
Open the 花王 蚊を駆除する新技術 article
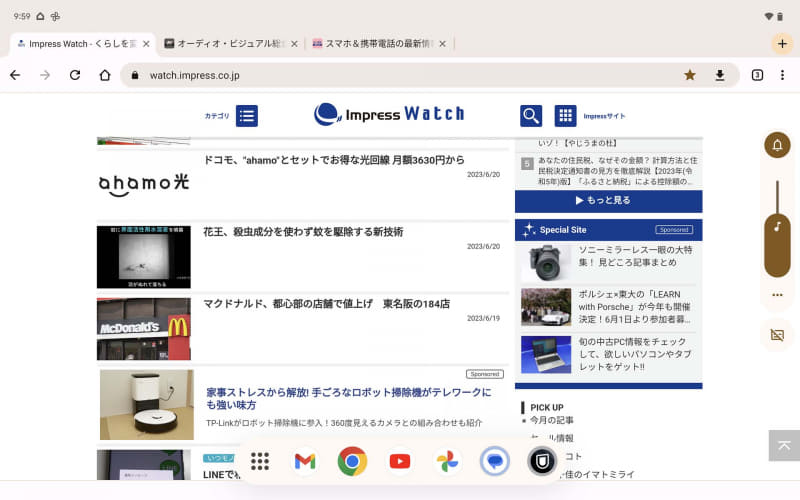click(x=303, y=232)
